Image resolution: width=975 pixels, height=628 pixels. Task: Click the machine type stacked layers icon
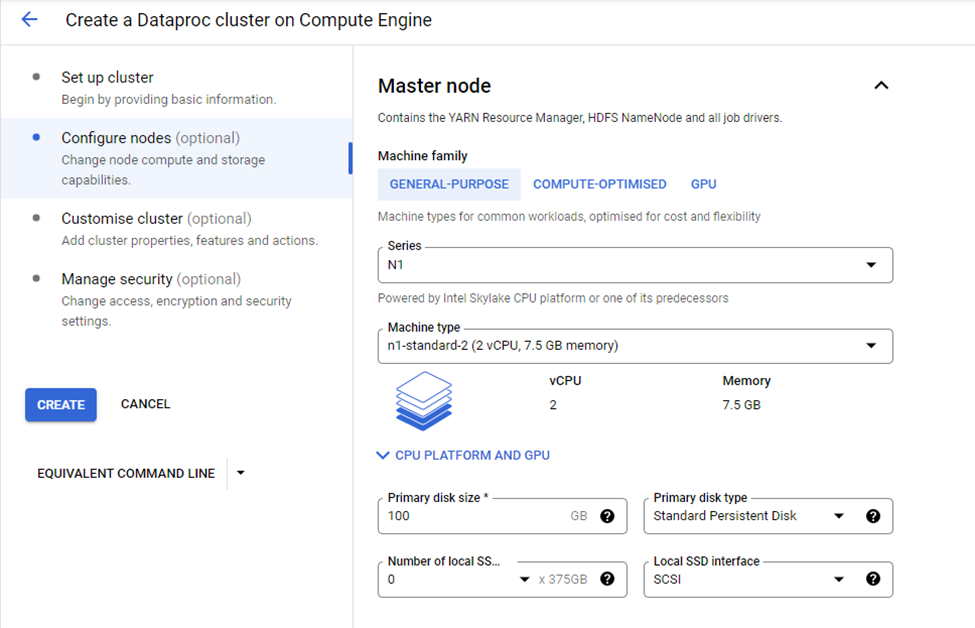[x=424, y=401]
